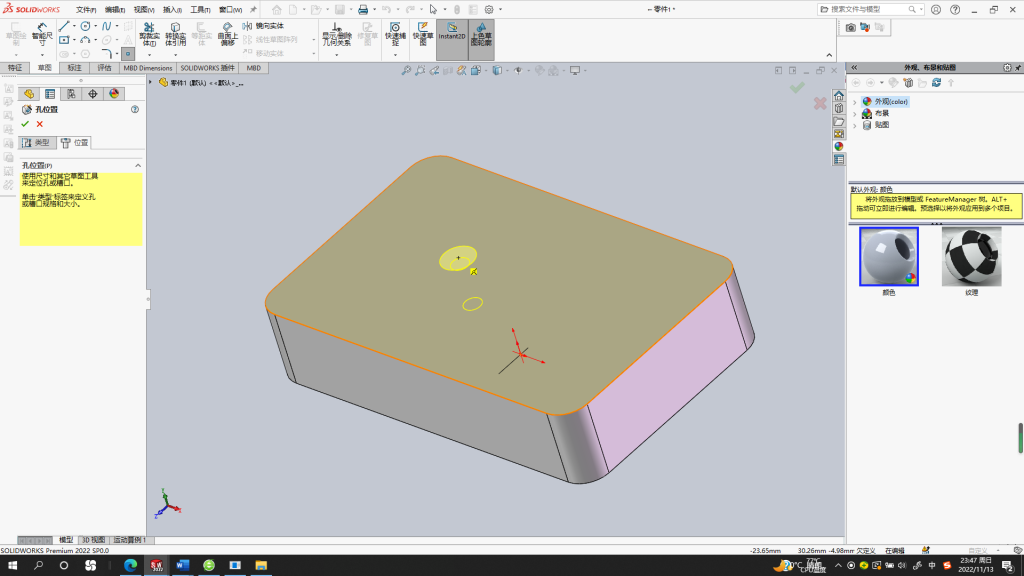1024x576 pixels.
Task: Toggle Shaded Sketch Contours (上色草图轮廓)
Action: coord(481,34)
